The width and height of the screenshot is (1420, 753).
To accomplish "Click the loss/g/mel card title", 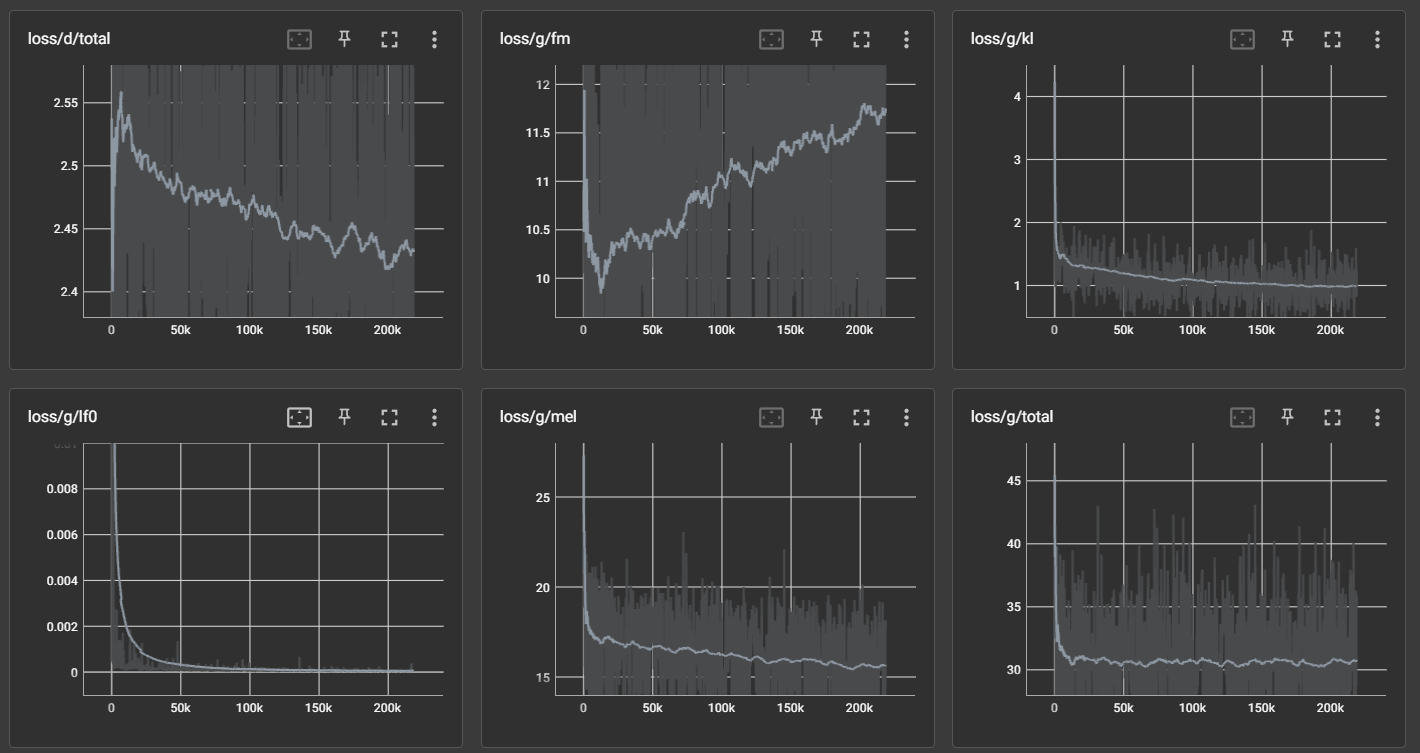I will pos(538,417).
